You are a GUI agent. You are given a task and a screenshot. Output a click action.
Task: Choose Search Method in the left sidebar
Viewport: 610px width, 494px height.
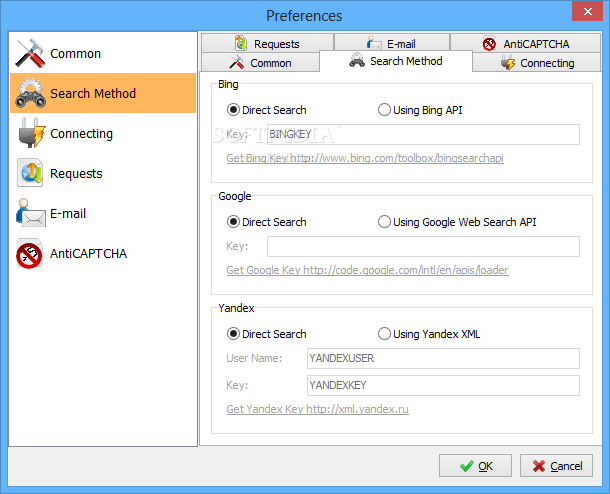103,93
